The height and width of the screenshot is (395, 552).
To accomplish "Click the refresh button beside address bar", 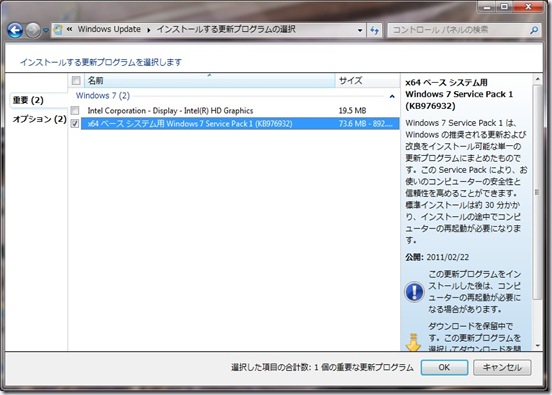I will (374, 30).
